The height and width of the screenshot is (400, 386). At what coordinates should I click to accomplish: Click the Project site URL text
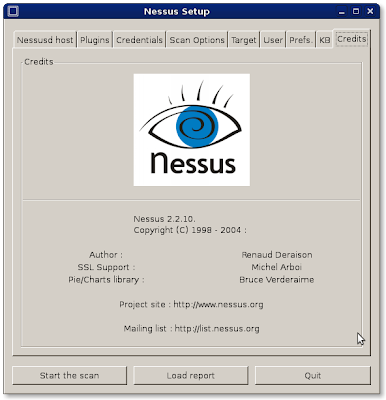[218, 304]
